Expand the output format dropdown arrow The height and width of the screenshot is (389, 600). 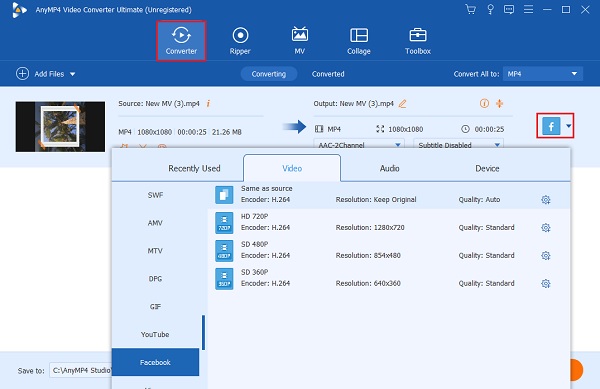click(569, 126)
